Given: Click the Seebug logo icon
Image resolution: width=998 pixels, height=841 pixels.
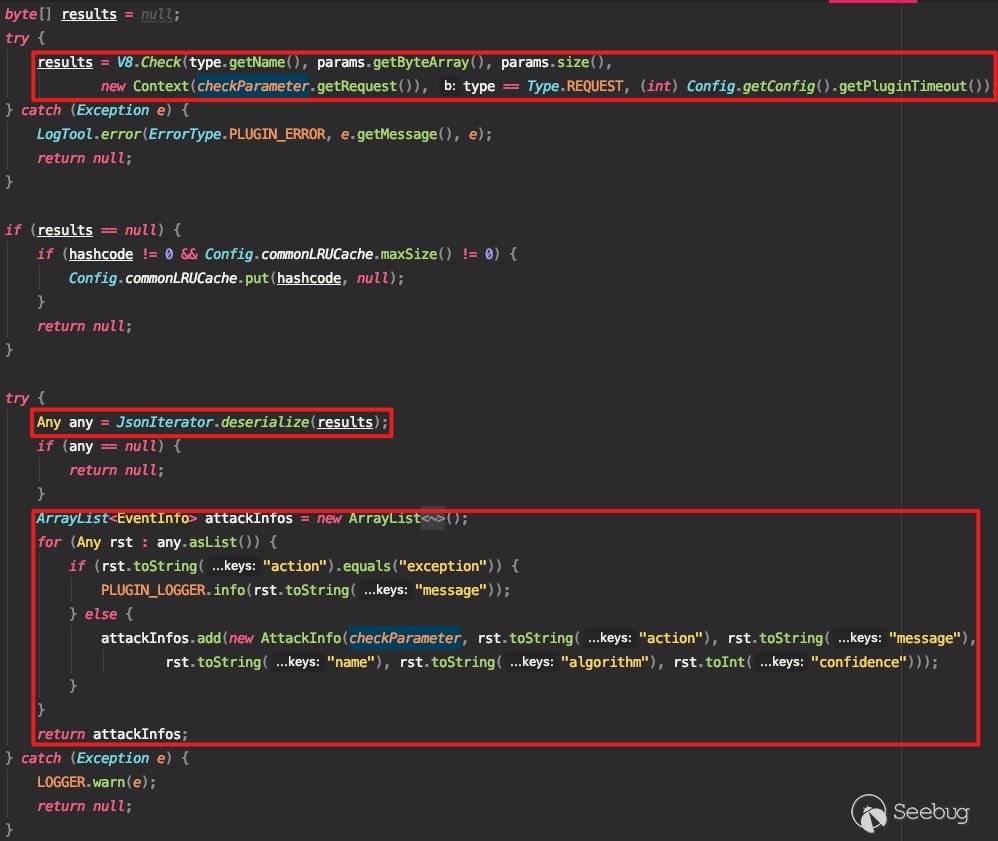Looking at the screenshot, I should 868,811.
